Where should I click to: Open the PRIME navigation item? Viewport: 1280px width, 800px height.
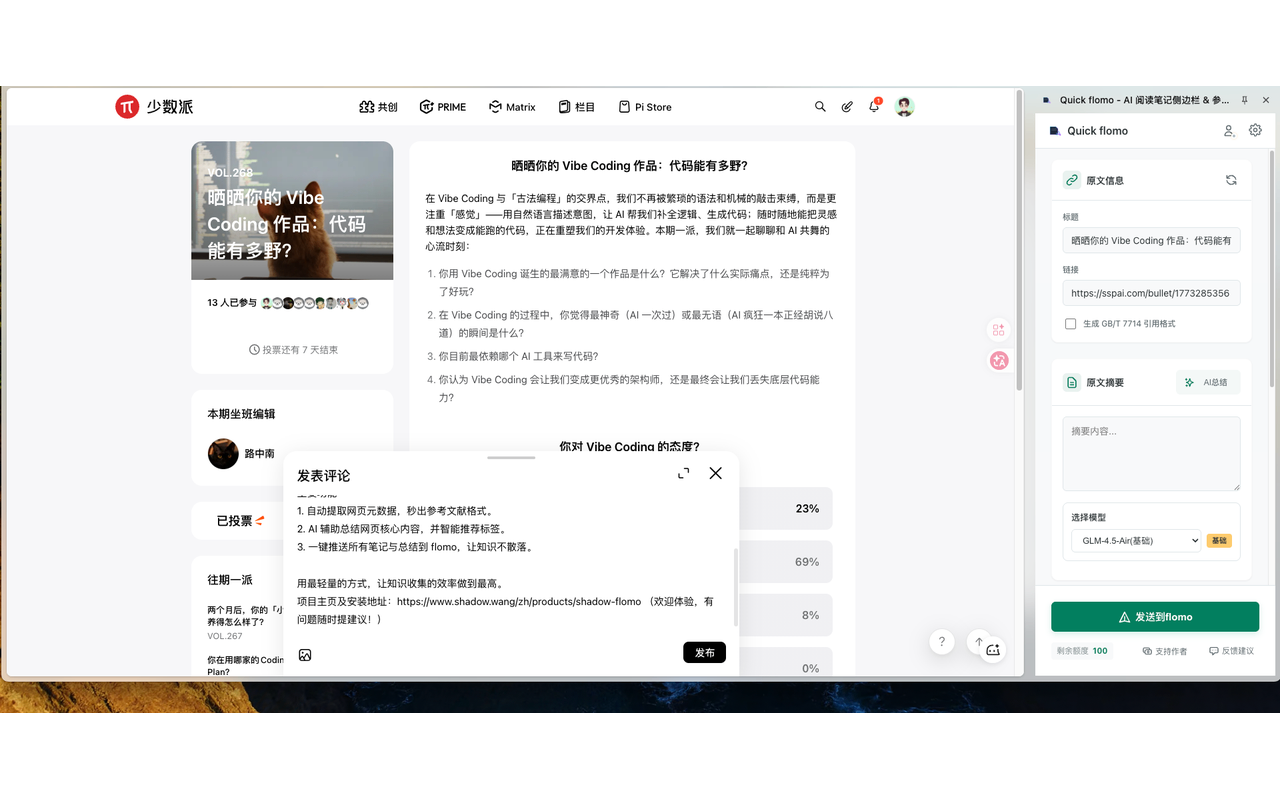pos(443,107)
